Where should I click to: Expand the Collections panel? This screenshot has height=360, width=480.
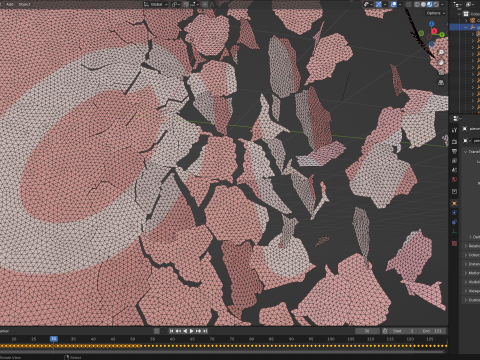(x=471, y=255)
